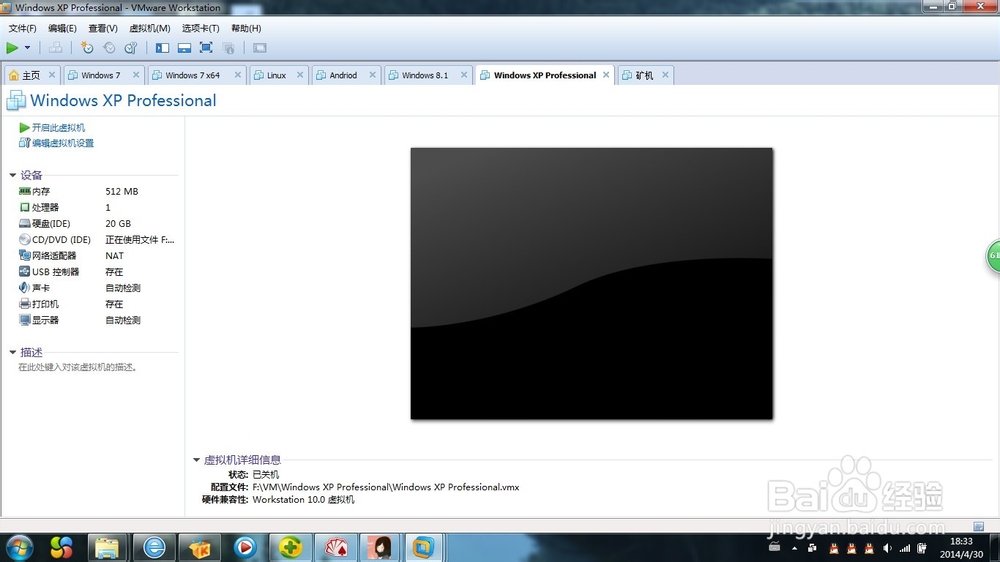This screenshot has width=1000, height=562.
Task: Select the 打印机 printer device row
Action: (x=97, y=304)
